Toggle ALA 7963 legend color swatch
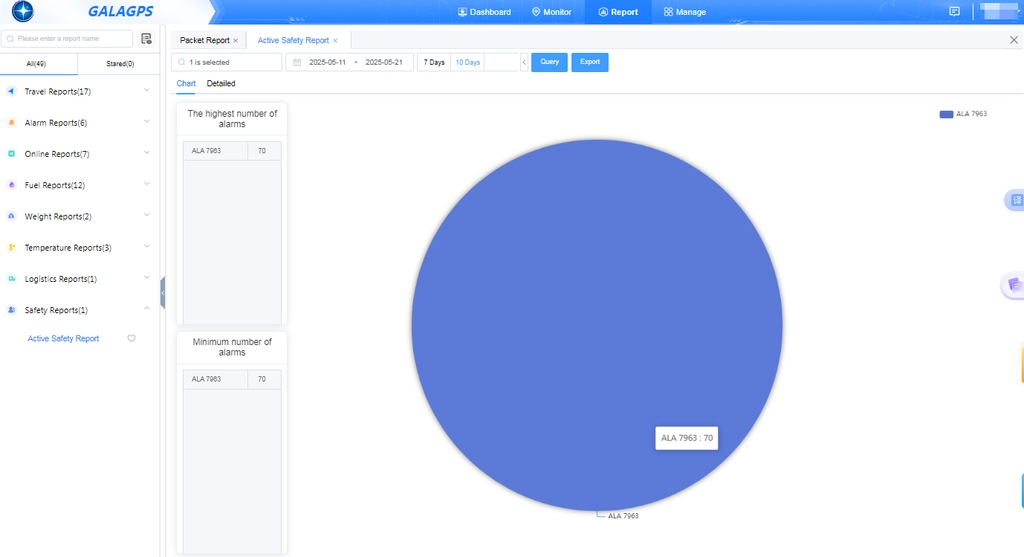The height and width of the screenshot is (557, 1024). (x=946, y=114)
